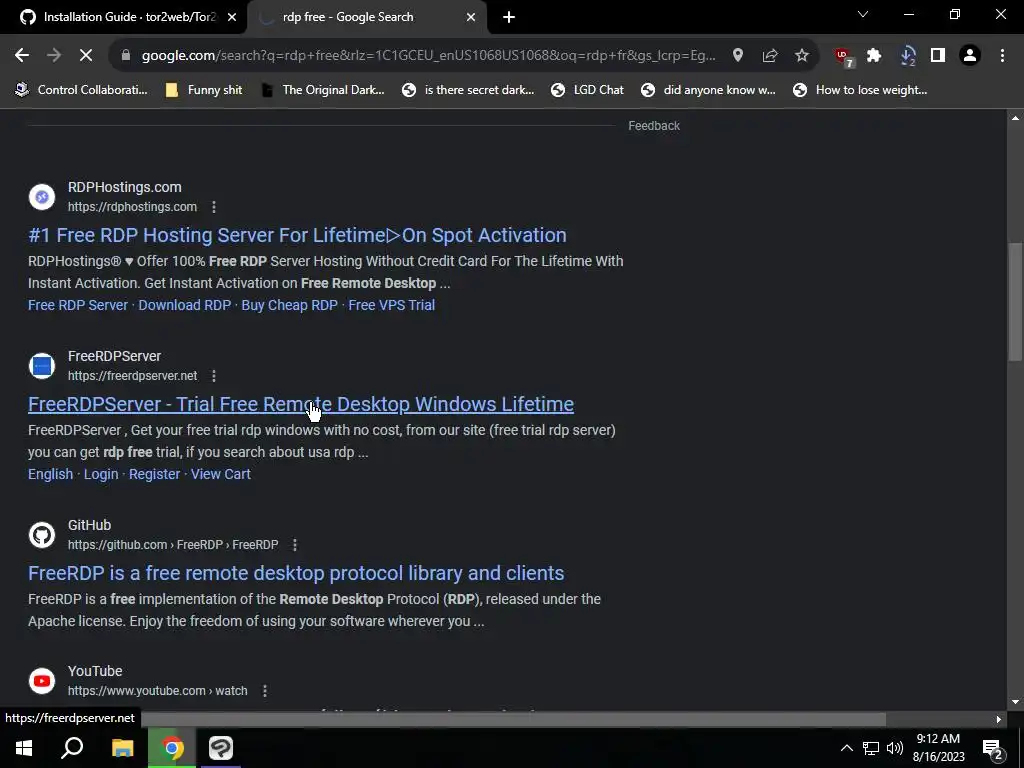This screenshot has height=768, width=1024.
Task: Click the RDPHostings.com site favicon
Action: [42, 197]
